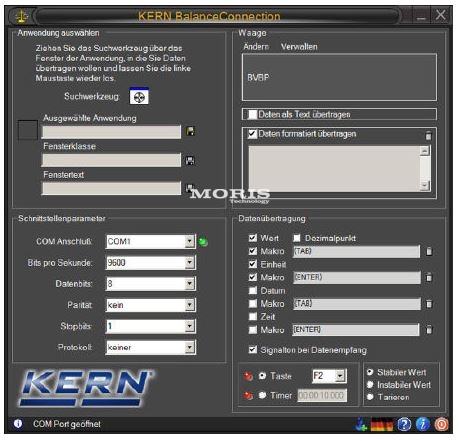Screen dimensions: 459x441
Task: Click the Timer interval field
Action: pyautogui.click(x=322, y=395)
